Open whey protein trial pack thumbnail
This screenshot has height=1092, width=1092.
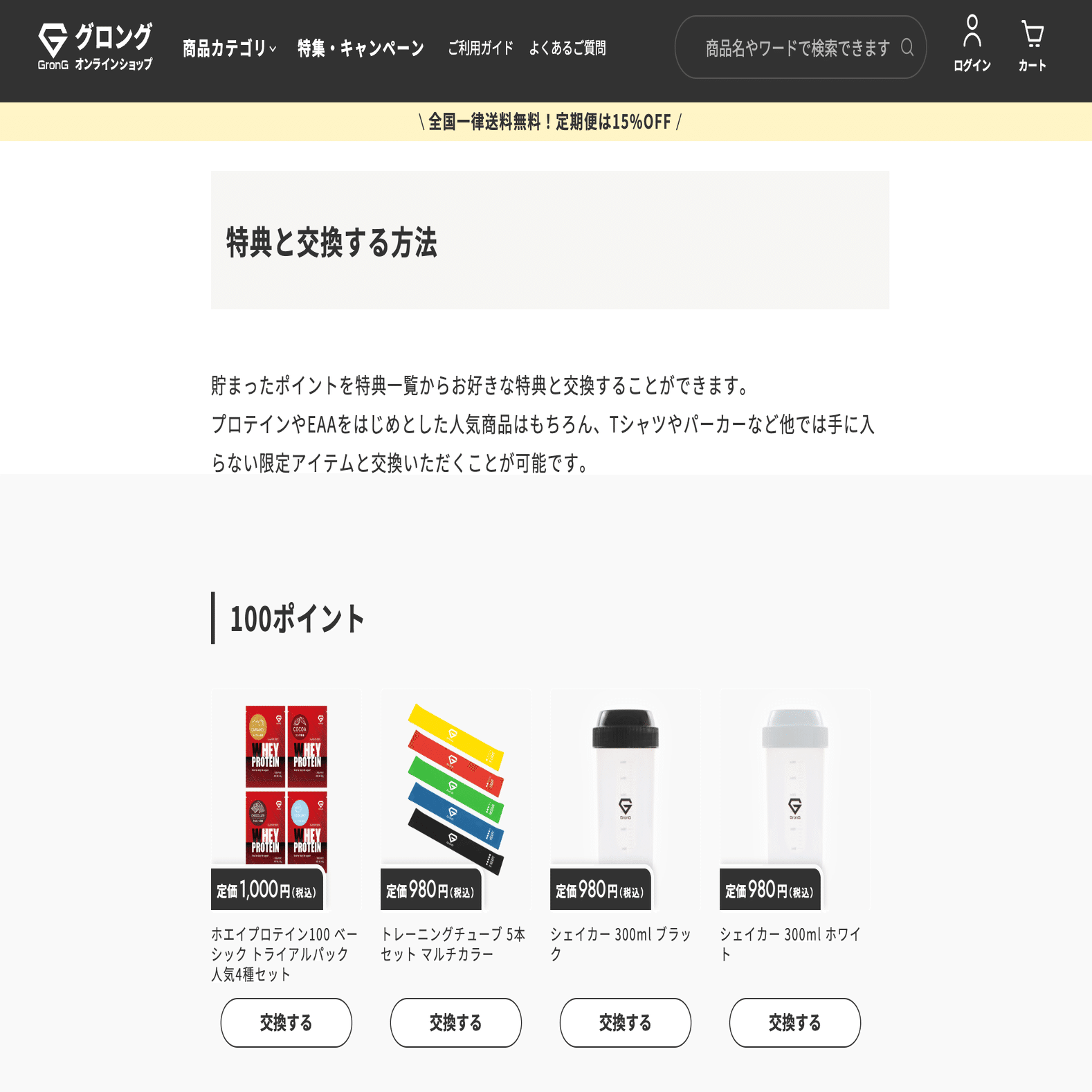(x=286, y=799)
